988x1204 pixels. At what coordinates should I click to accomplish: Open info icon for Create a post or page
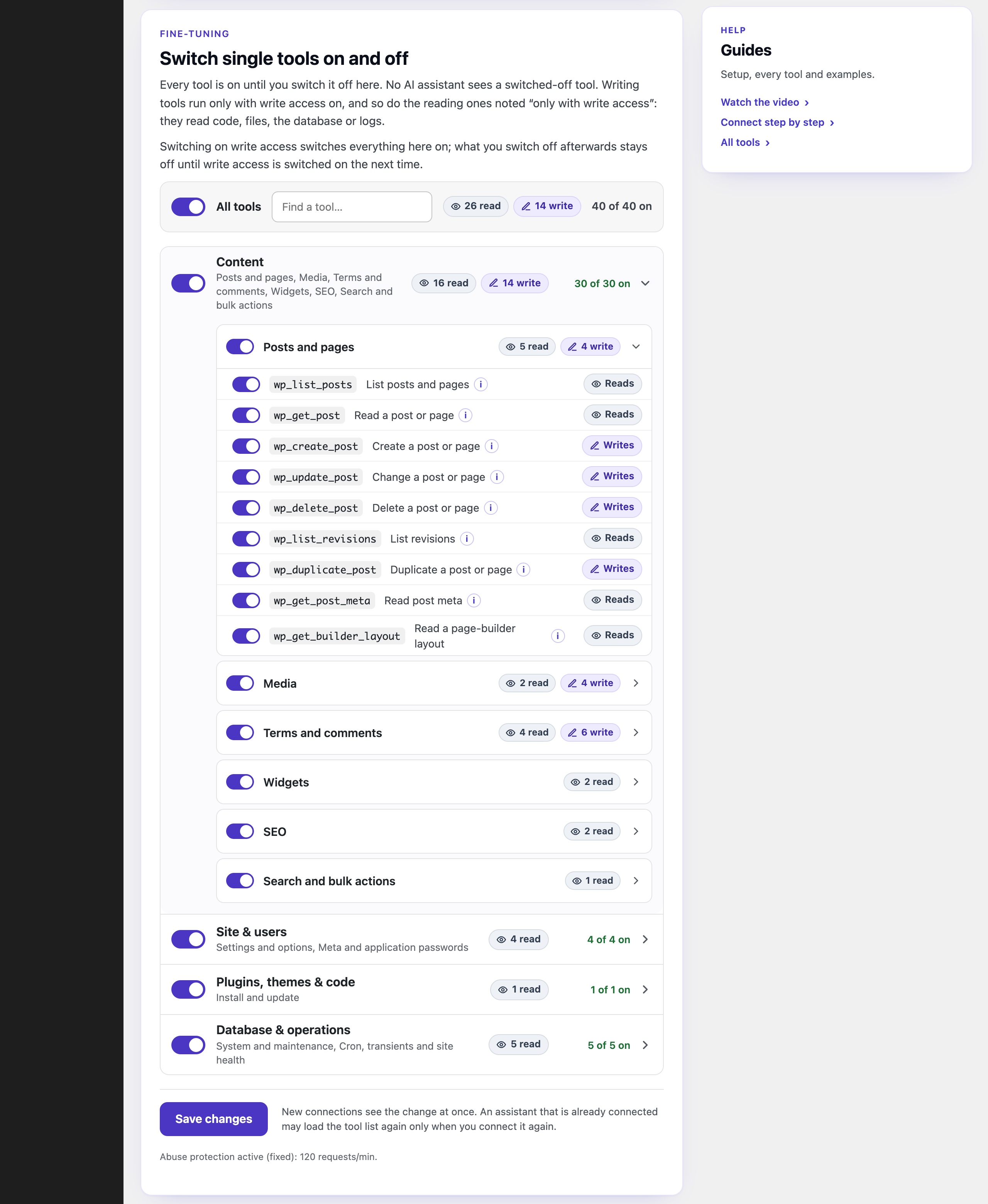point(492,446)
